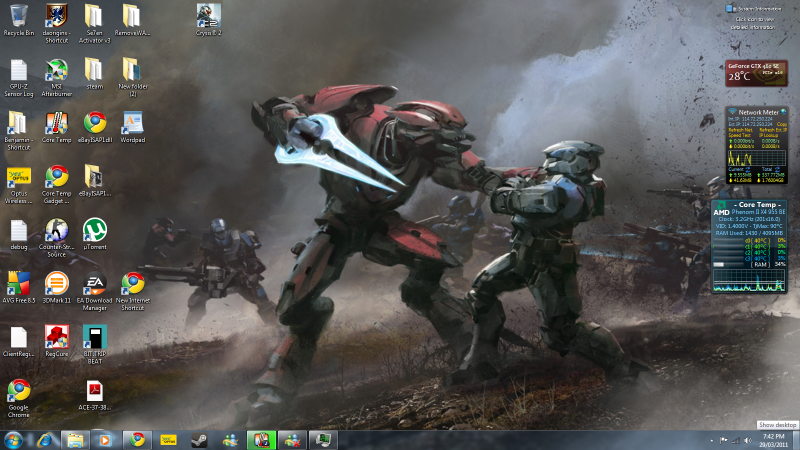Reset the Total usage counter in Network Meter
Viewport: 800px width, 450px height.
tap(778, 169)
